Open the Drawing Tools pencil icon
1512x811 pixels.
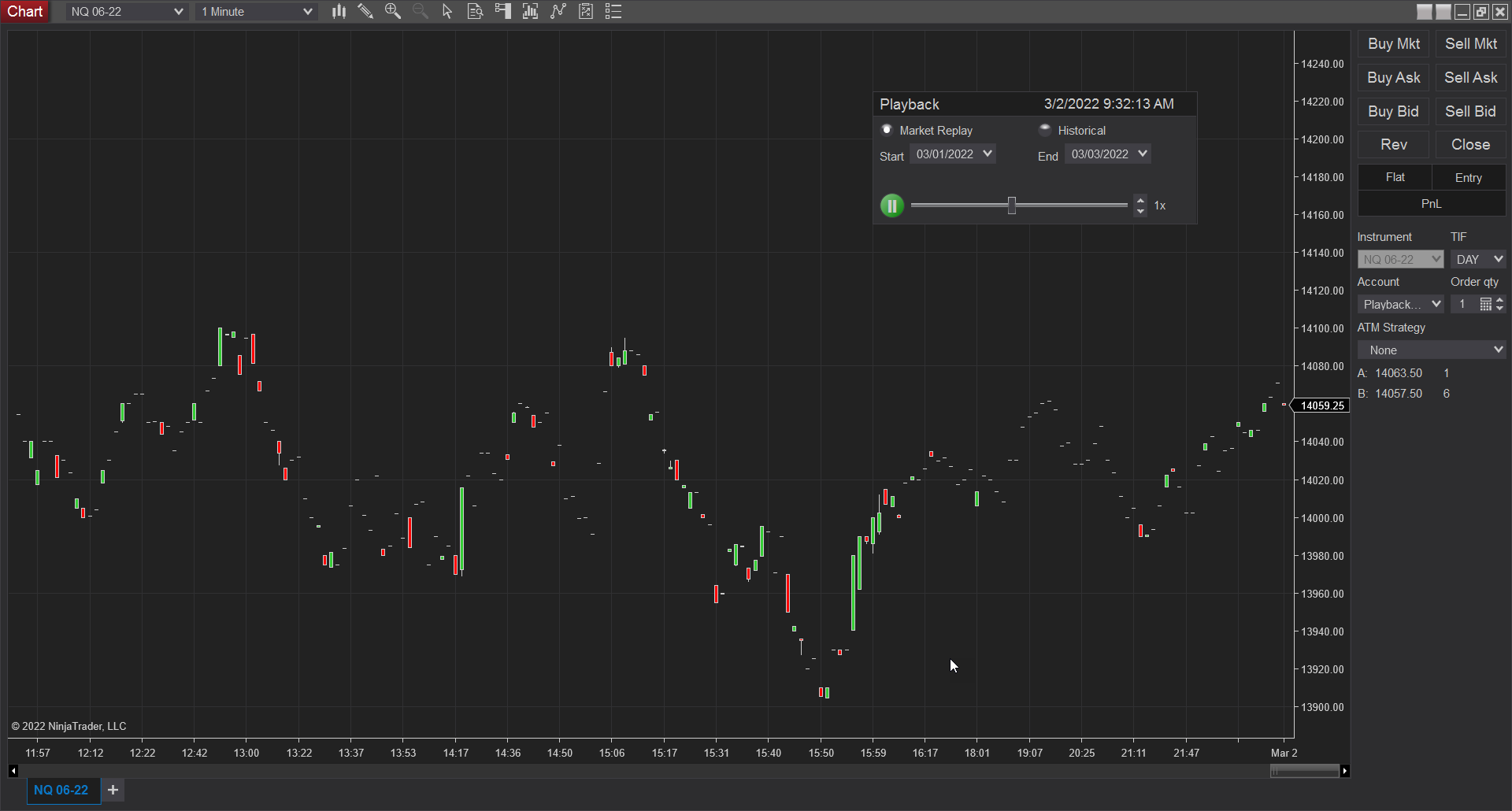click(x=365, y=11)
